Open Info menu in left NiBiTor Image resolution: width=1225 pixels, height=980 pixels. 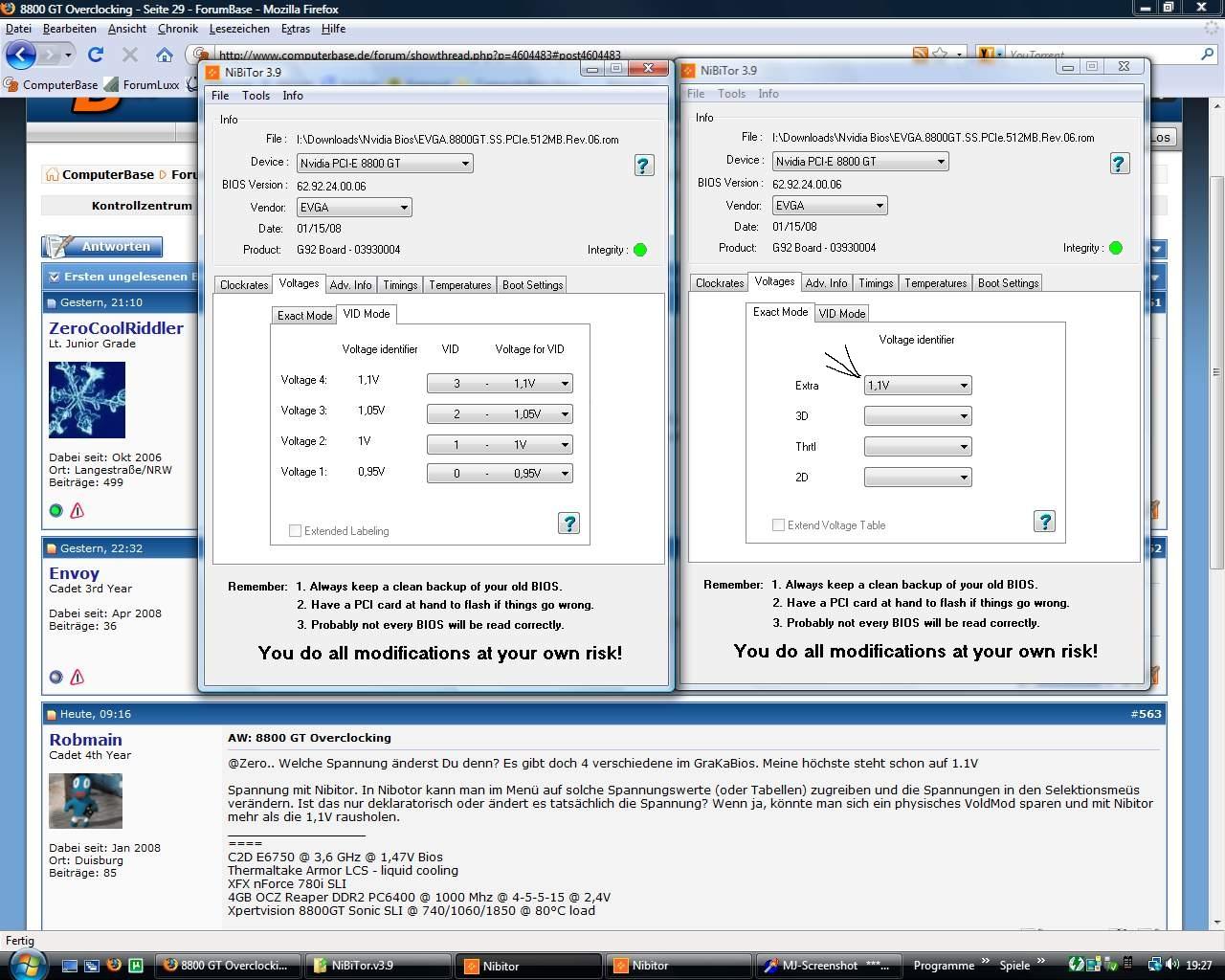[x=293, y=96]
